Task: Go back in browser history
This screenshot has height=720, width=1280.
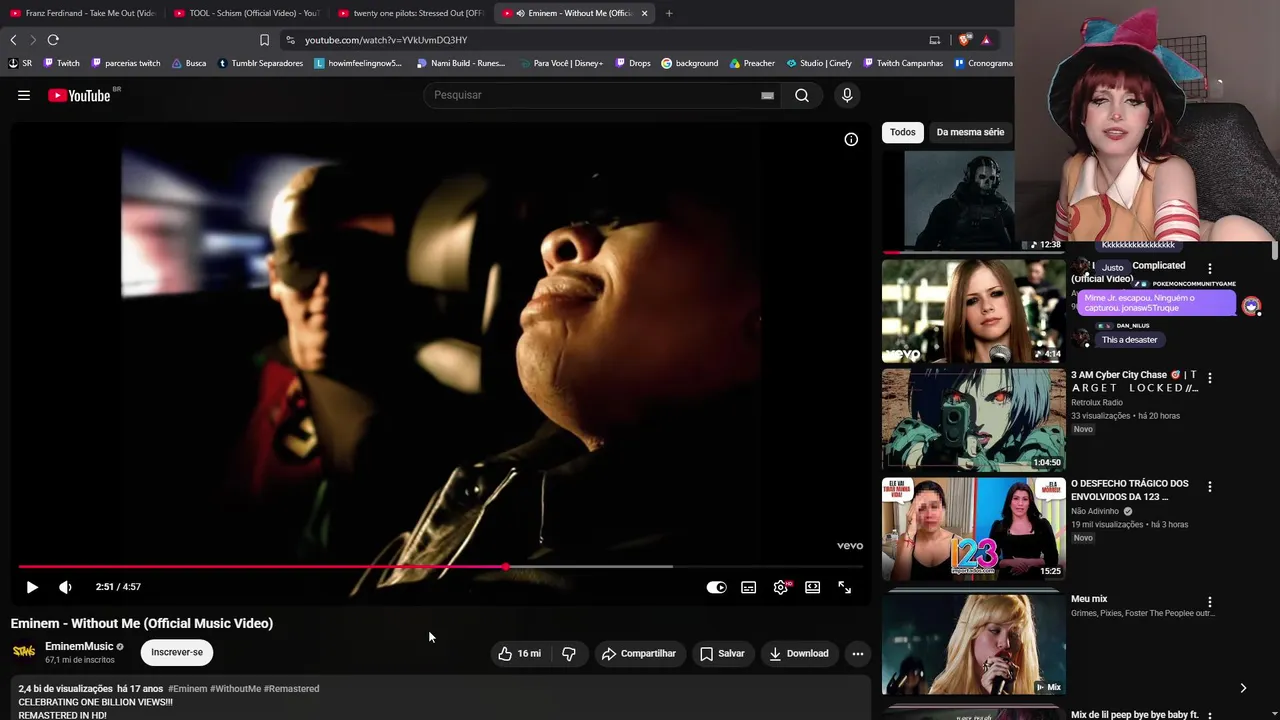Action: (13, 40)
